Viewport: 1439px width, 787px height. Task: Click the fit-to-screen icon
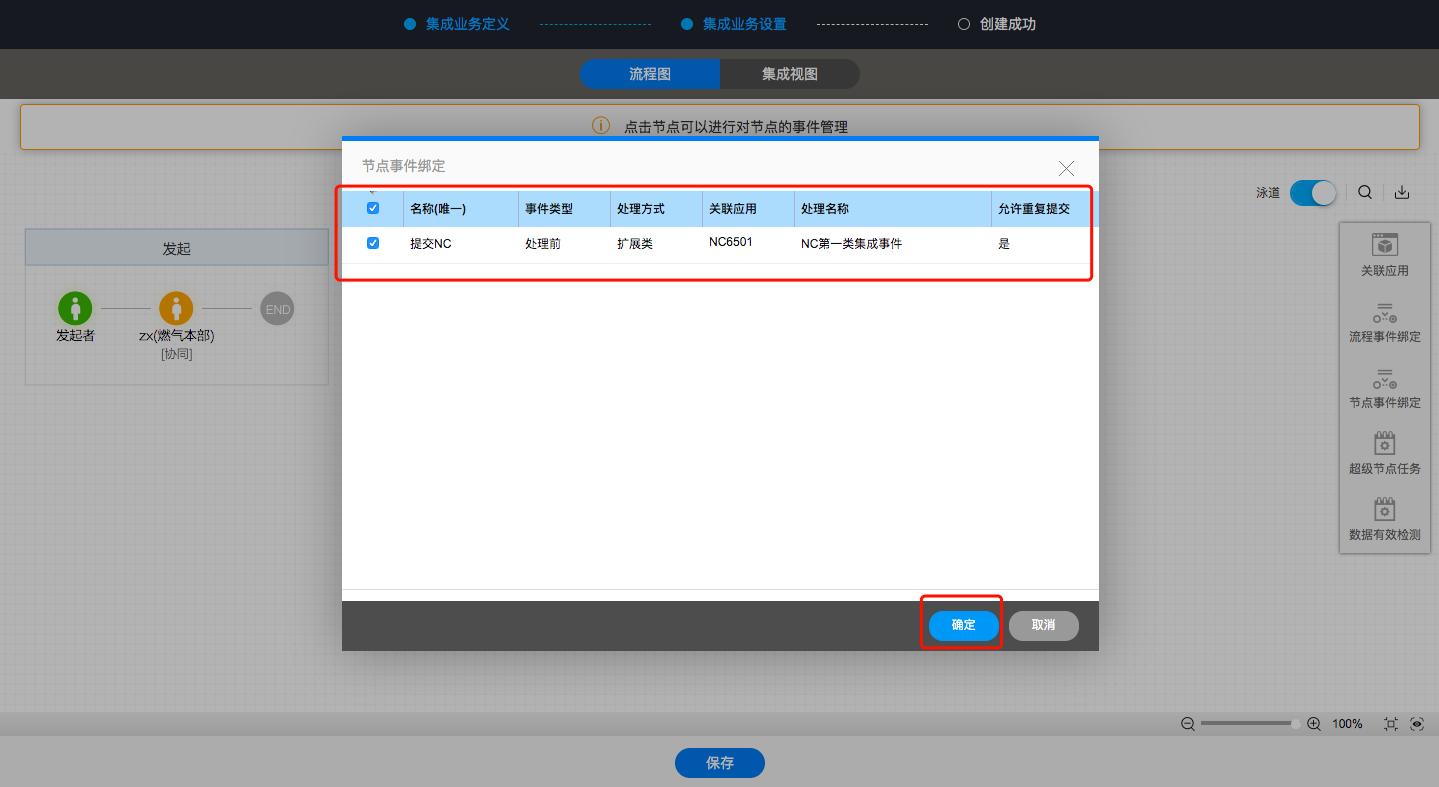pos(1390,724)
